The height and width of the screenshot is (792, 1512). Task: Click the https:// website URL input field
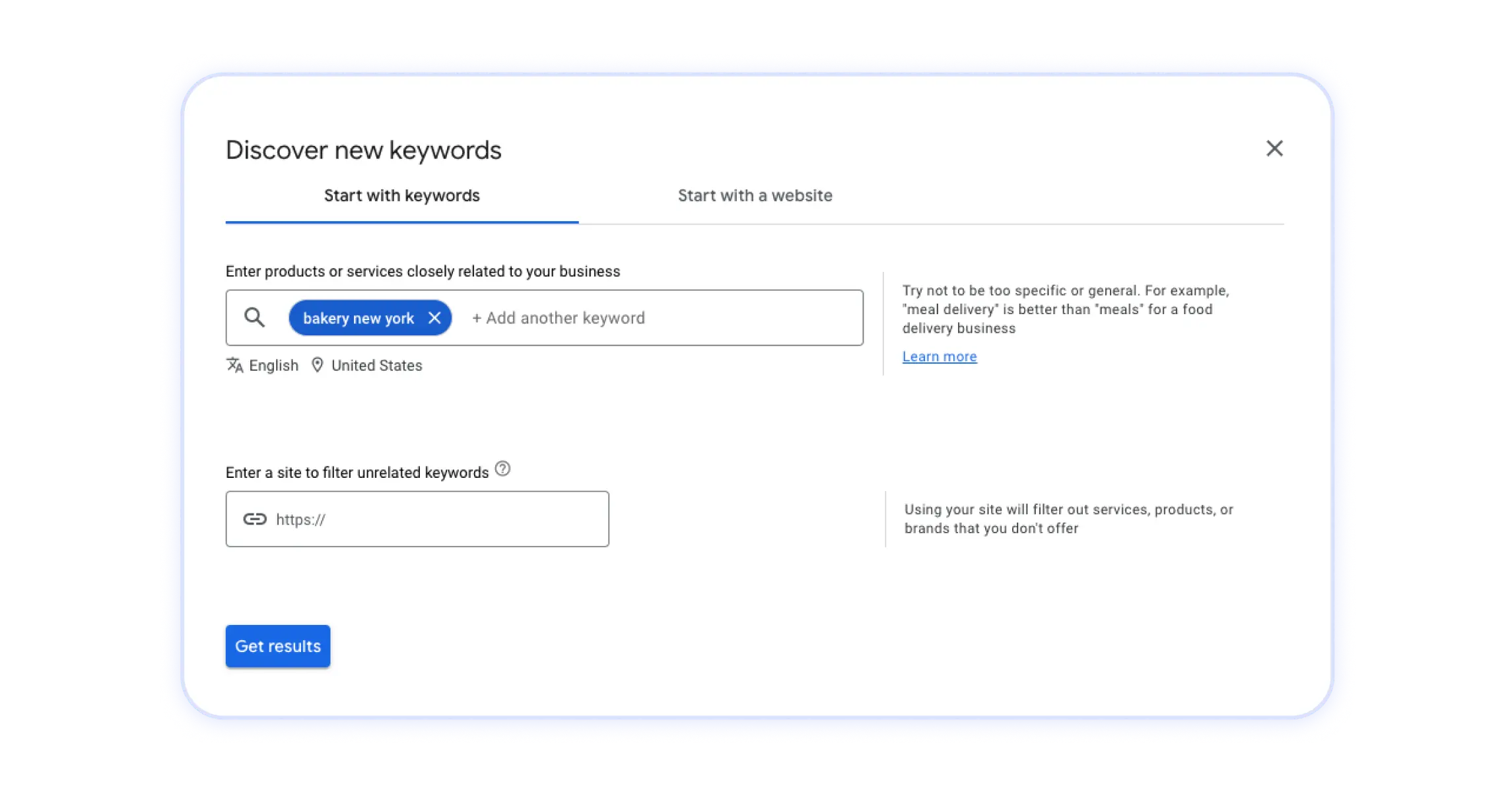pos(417,518)
